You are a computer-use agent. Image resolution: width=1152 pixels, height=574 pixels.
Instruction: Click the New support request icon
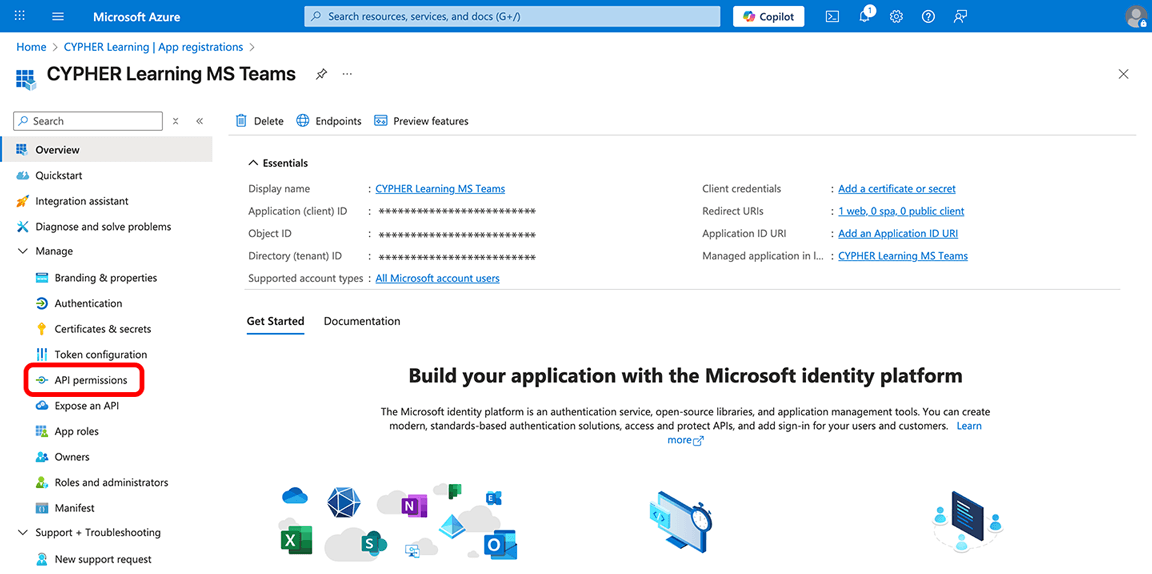(42, 559)
